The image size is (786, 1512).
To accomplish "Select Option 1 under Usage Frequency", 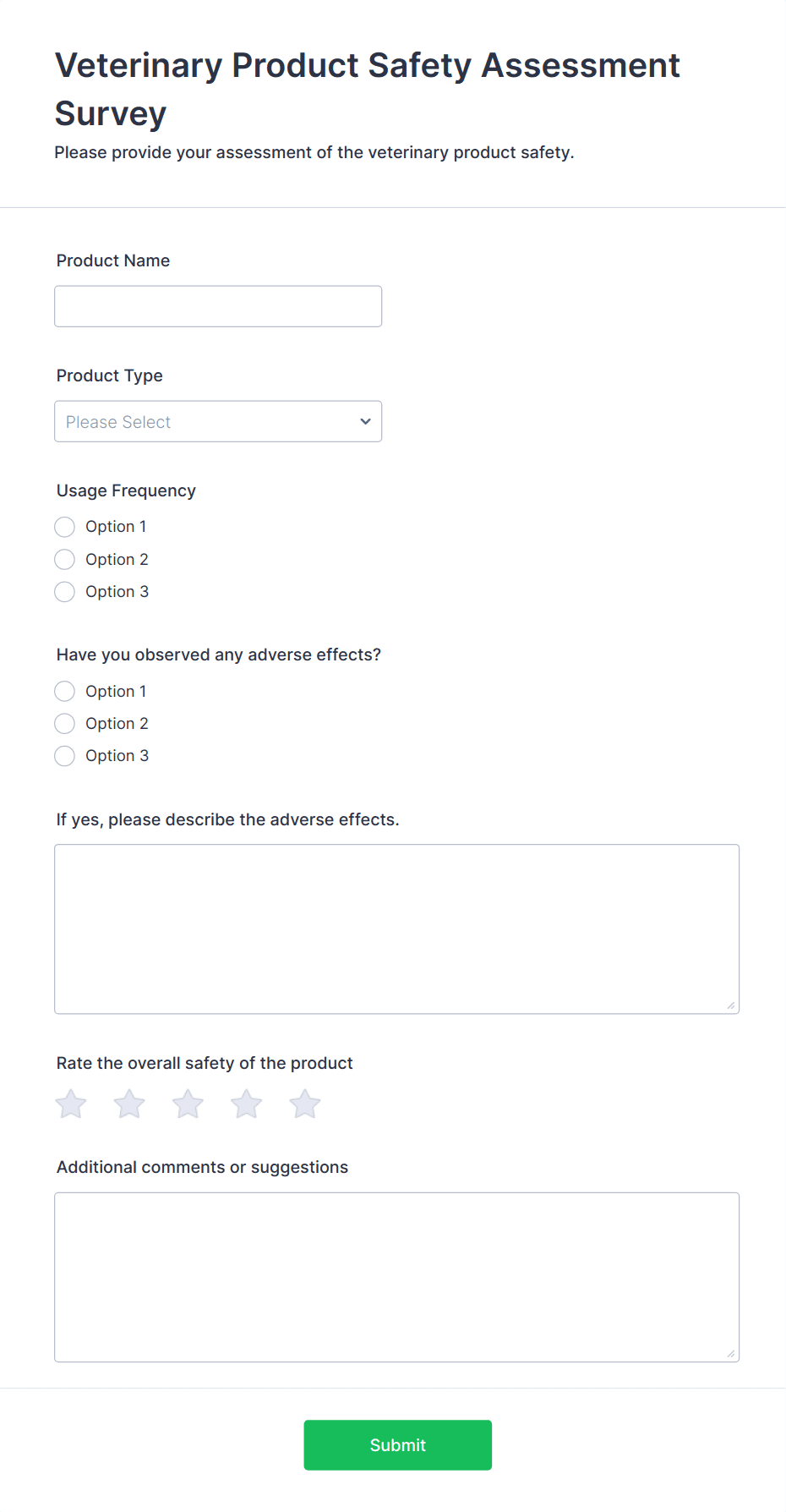I will (x=65, y=527).
